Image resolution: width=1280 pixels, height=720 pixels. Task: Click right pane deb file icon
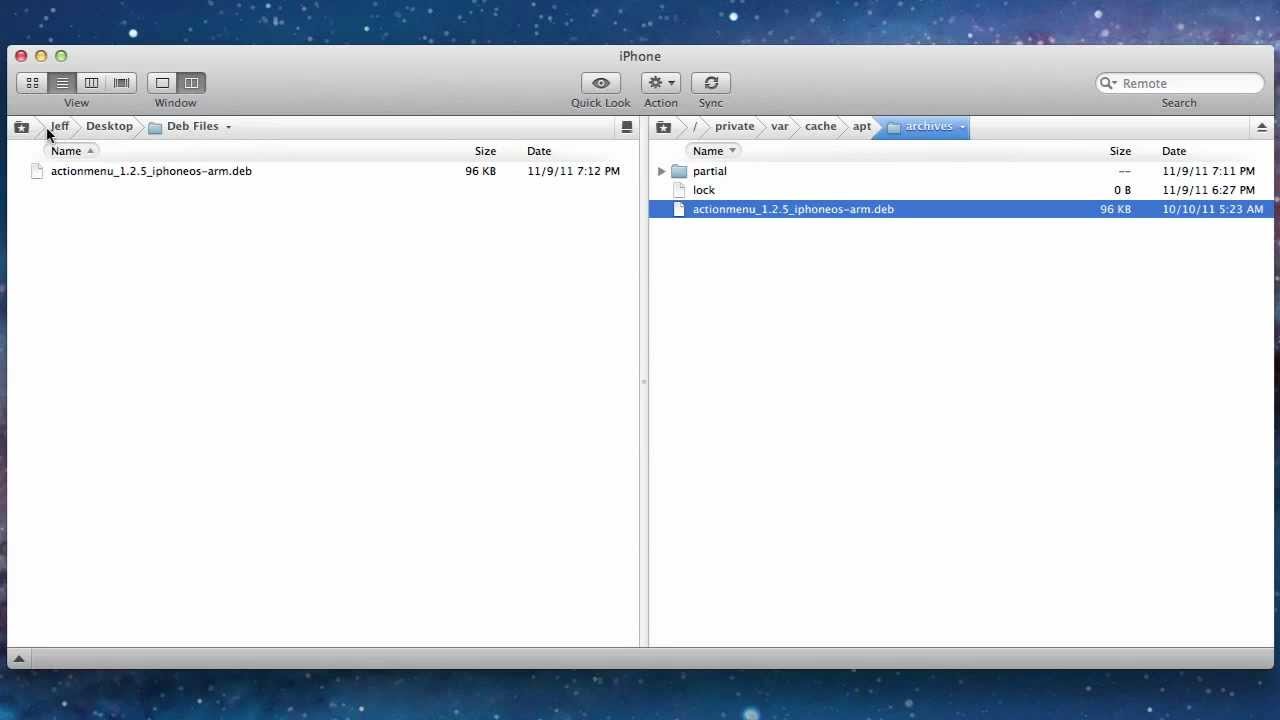tap(680, 209)
